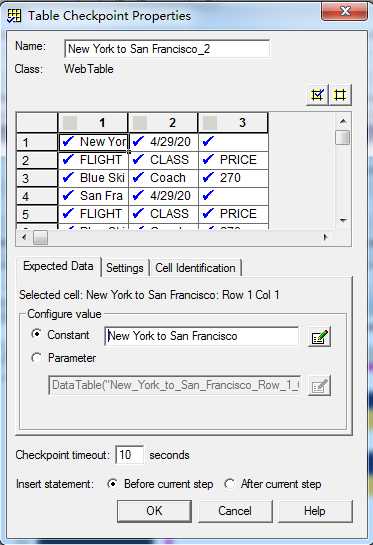Viewport: 373px width, 545px height.
Task: Choose After current step option
Action: [229, 483]
